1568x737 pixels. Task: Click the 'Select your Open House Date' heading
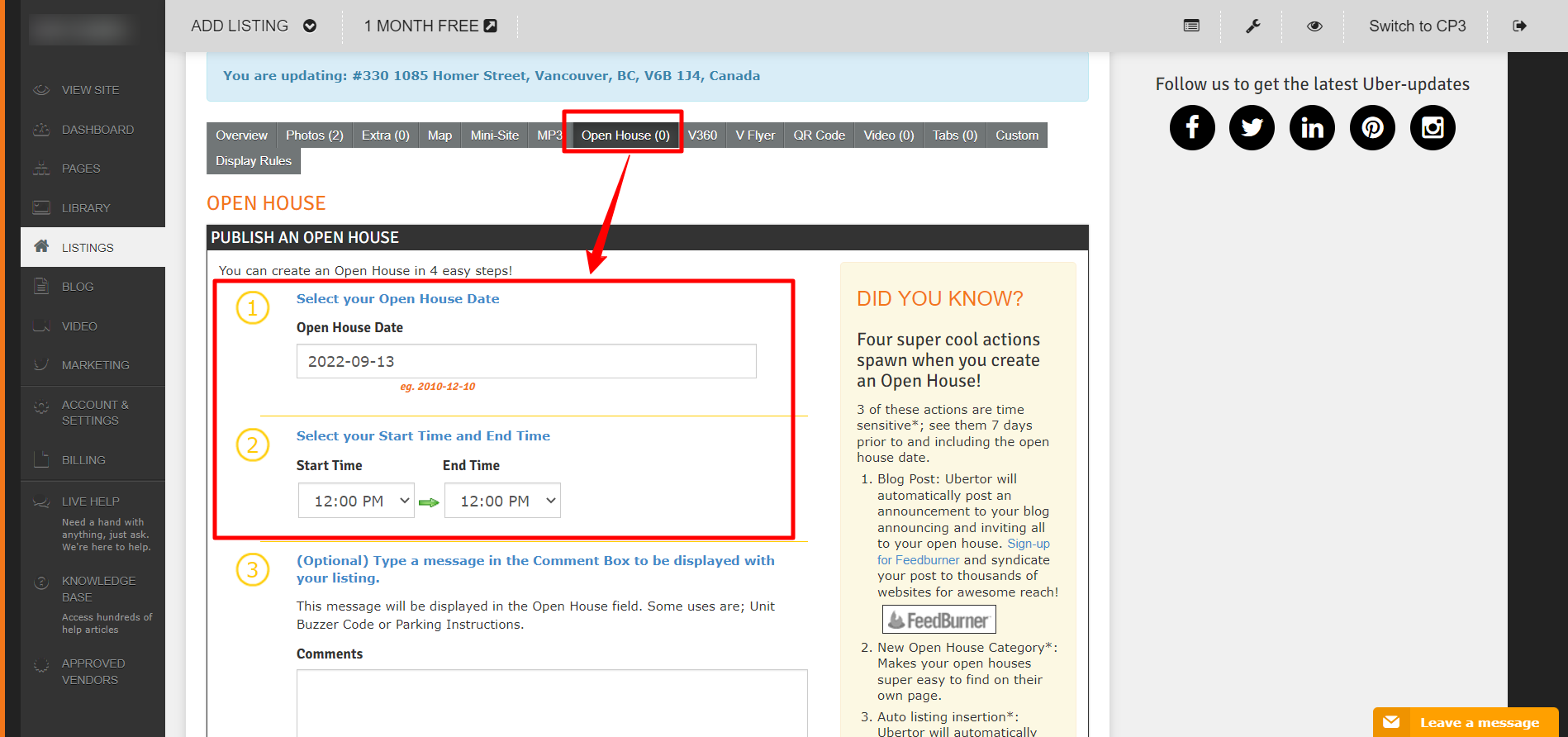pos(397,299)
